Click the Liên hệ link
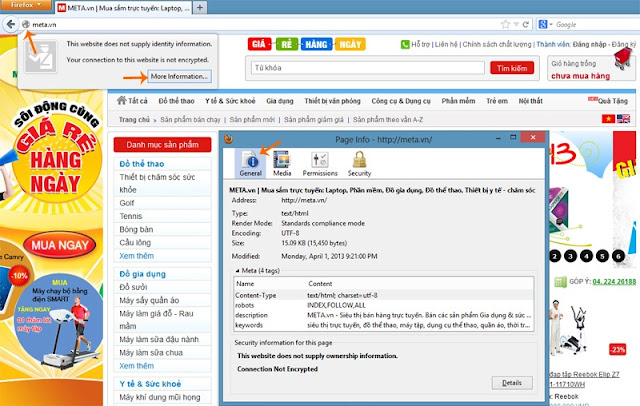 [446, 44]
